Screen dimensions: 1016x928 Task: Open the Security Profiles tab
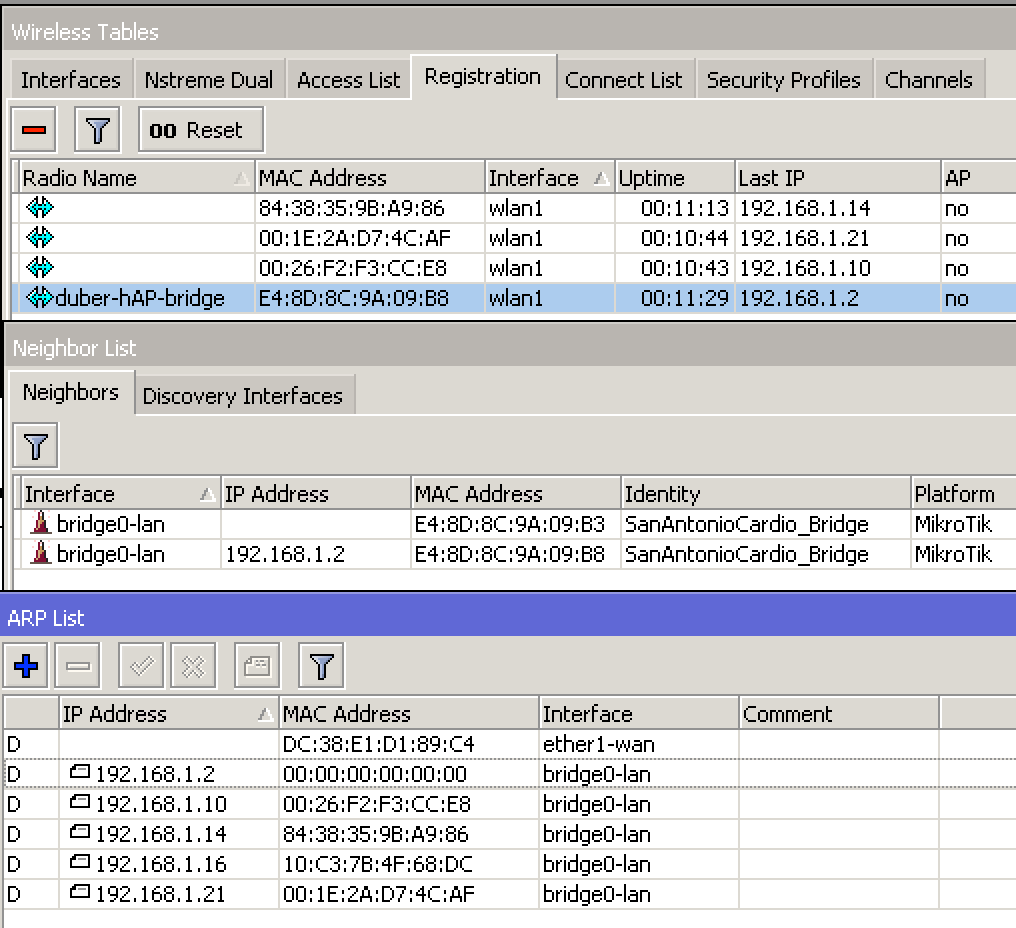click(783, 80)
